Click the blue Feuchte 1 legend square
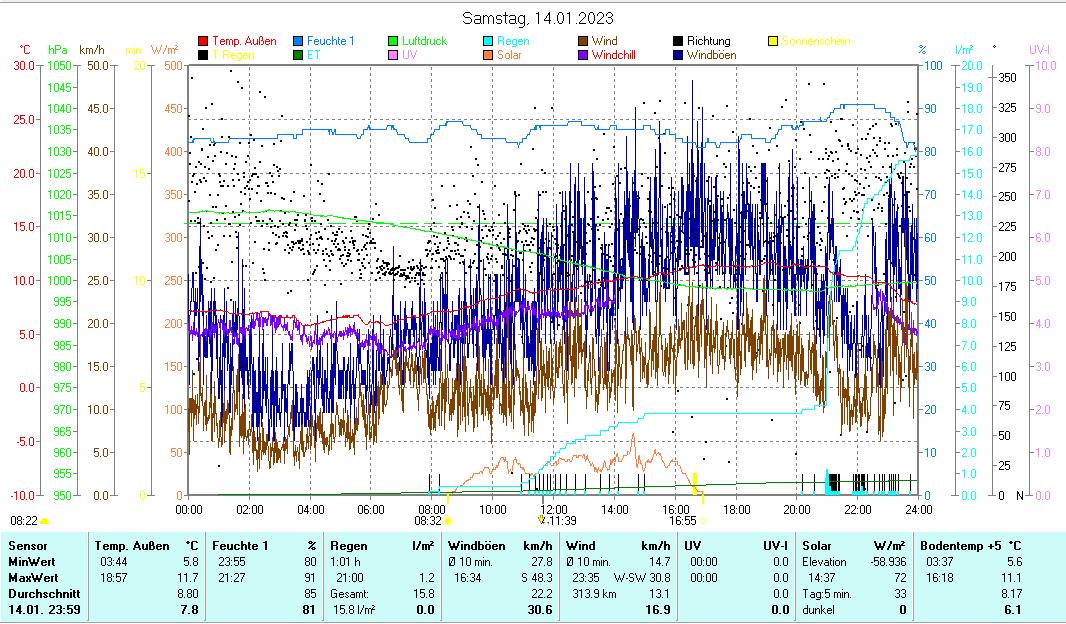The height and width of the screenshot is (624, 1066). pyautogui.click(x=298, y=41)
